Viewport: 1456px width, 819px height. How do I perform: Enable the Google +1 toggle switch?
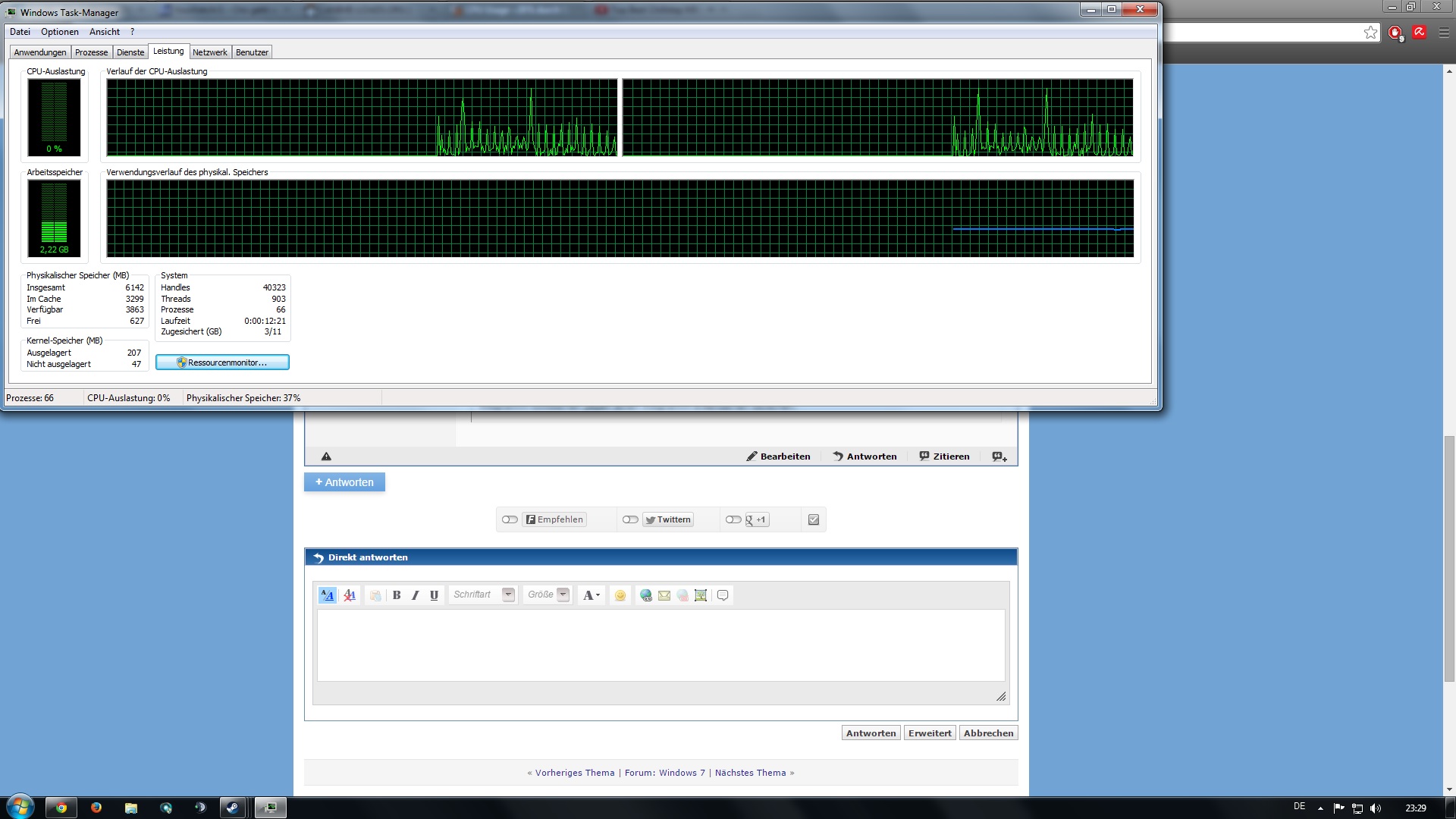click(733, 519)
